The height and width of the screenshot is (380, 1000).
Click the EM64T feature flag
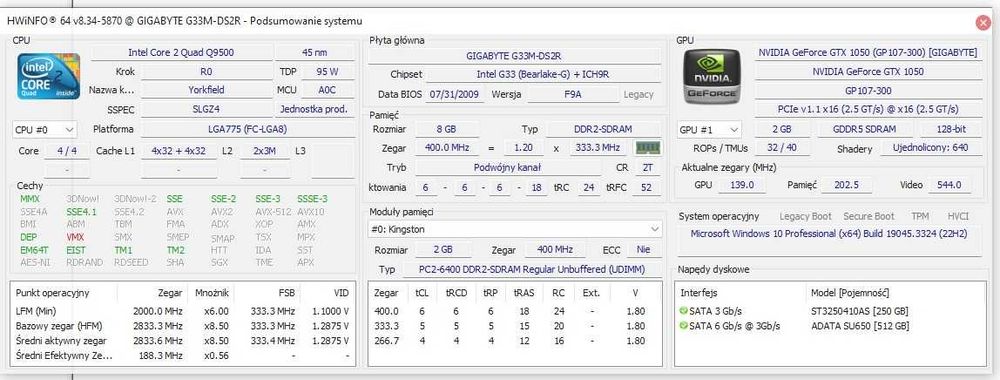pos(34,250)
